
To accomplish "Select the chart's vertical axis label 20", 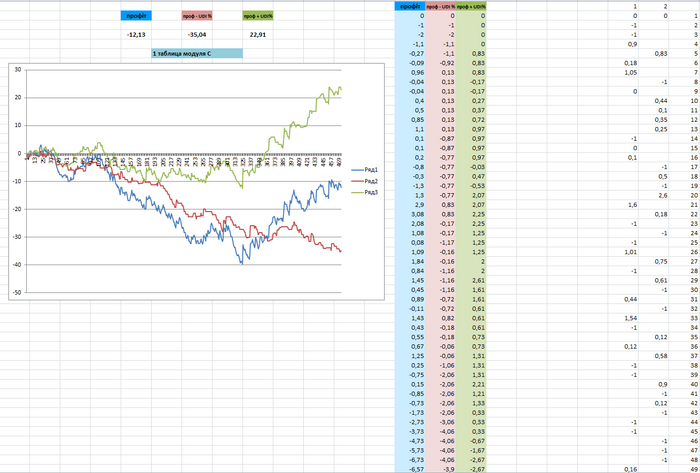I will click(x=18, y=97).
